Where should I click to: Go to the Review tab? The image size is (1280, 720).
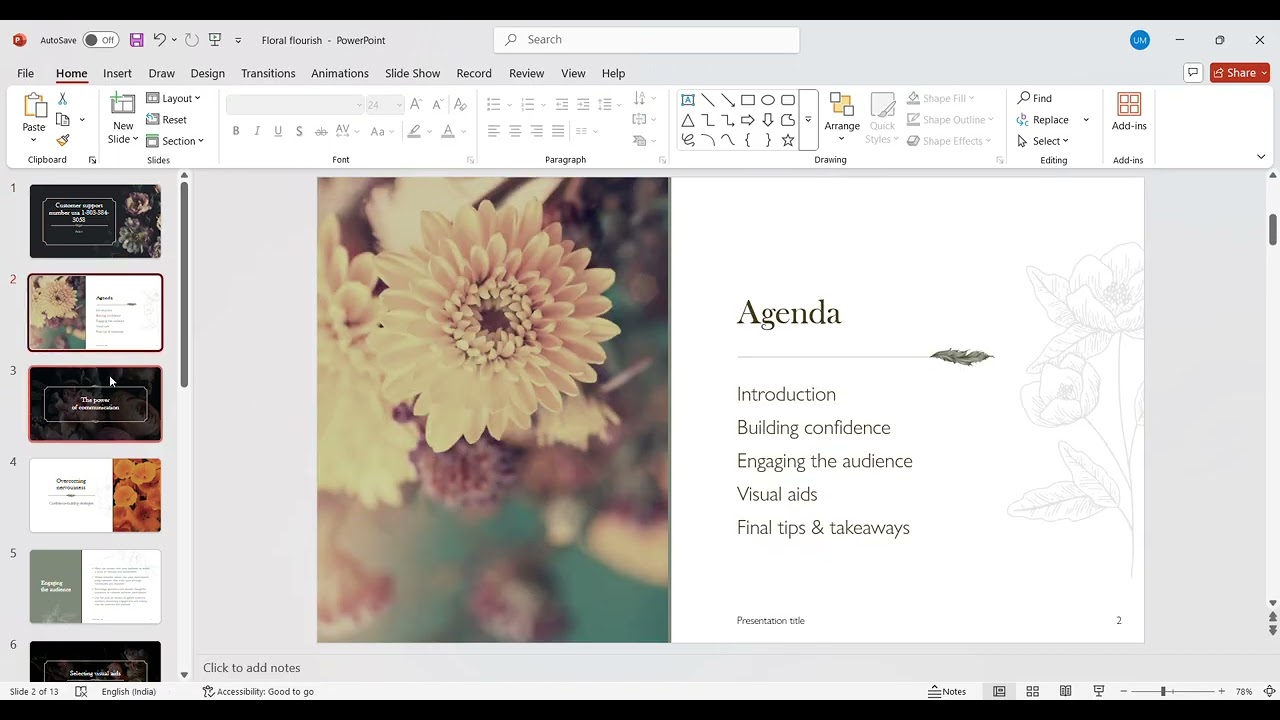(526, 73)
